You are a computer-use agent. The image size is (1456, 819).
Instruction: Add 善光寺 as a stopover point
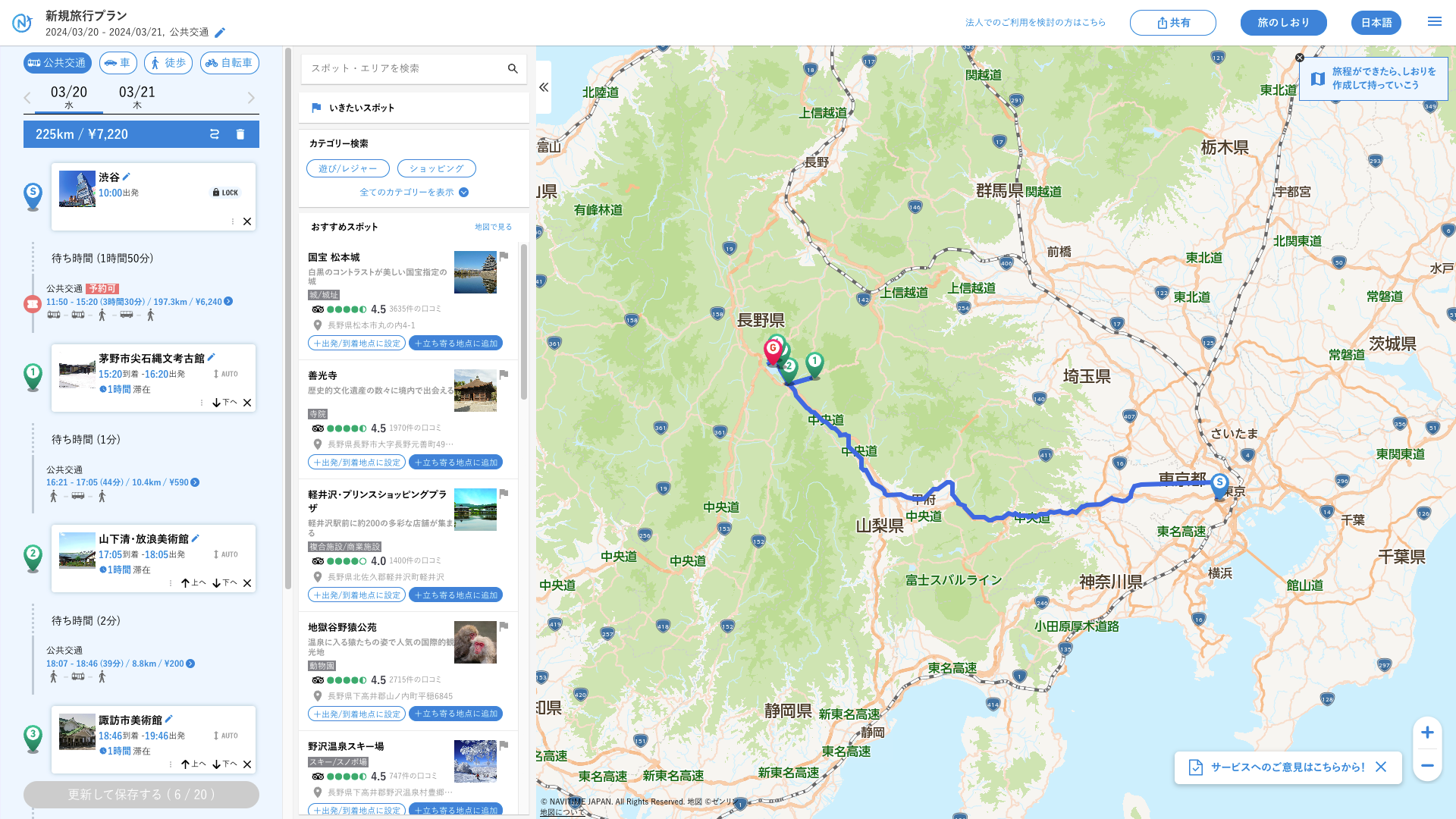click(456, 463)
